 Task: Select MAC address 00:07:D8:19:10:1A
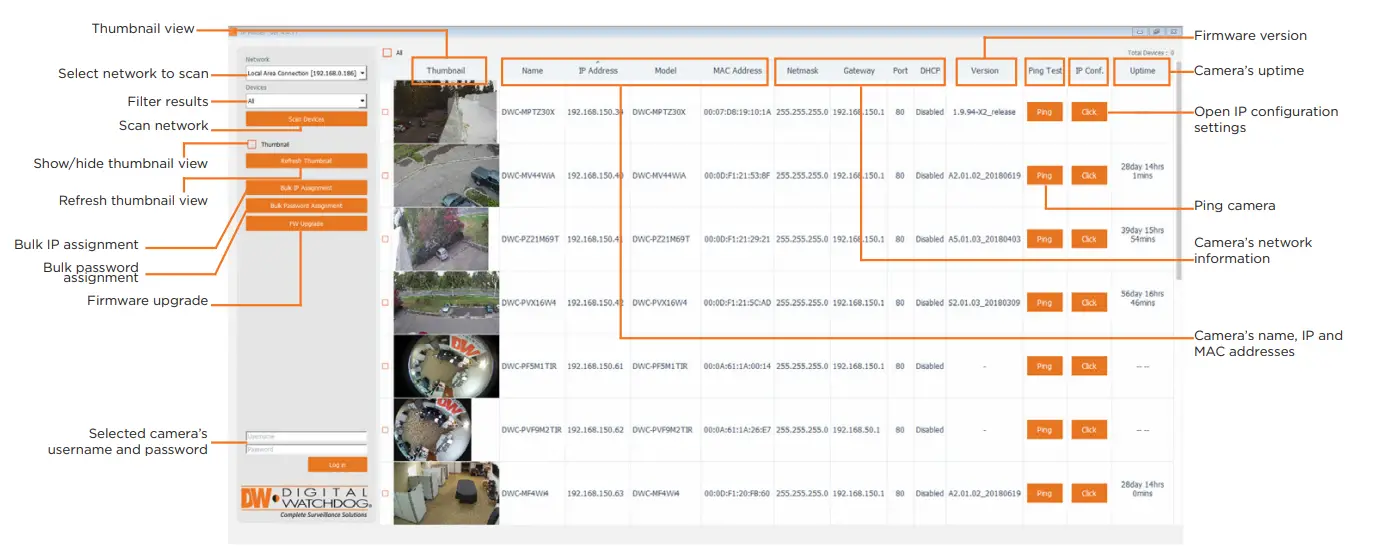737,112
